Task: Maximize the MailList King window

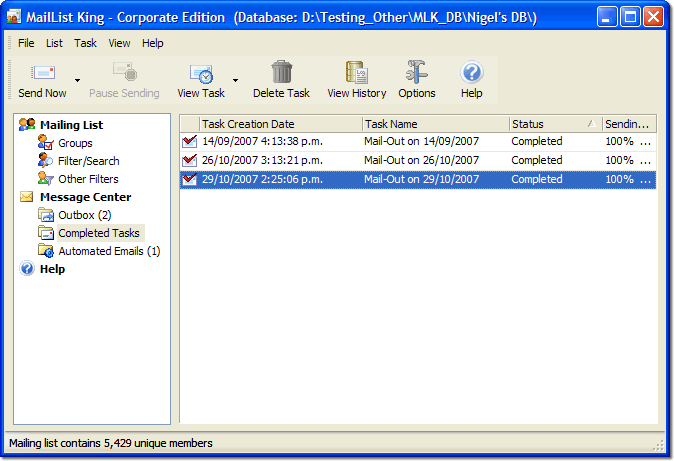Action: coord(630,17)
